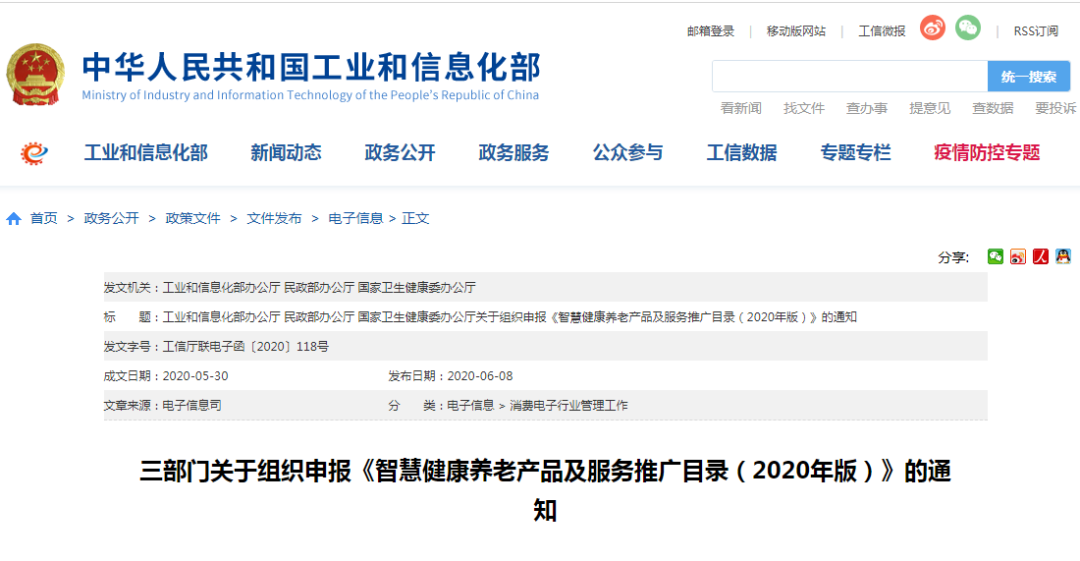Open the 工业和信息化部 menu
This screenshot has height=561, width=1080.
coord(146,152)
